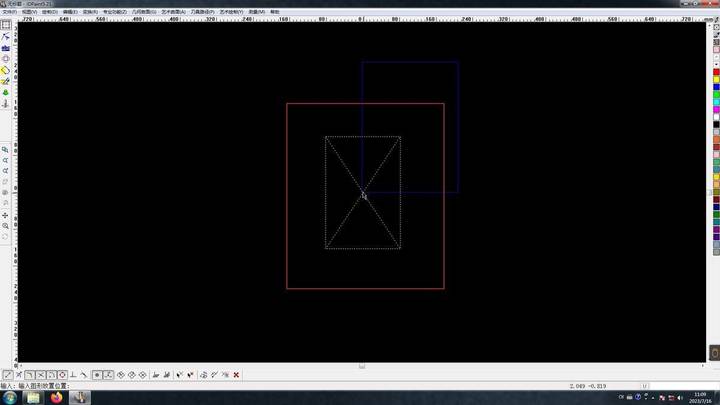Open the 帮助 help menu
This screenshot has height=405, width=720.
pyautogui.click(x=275, y=12)
